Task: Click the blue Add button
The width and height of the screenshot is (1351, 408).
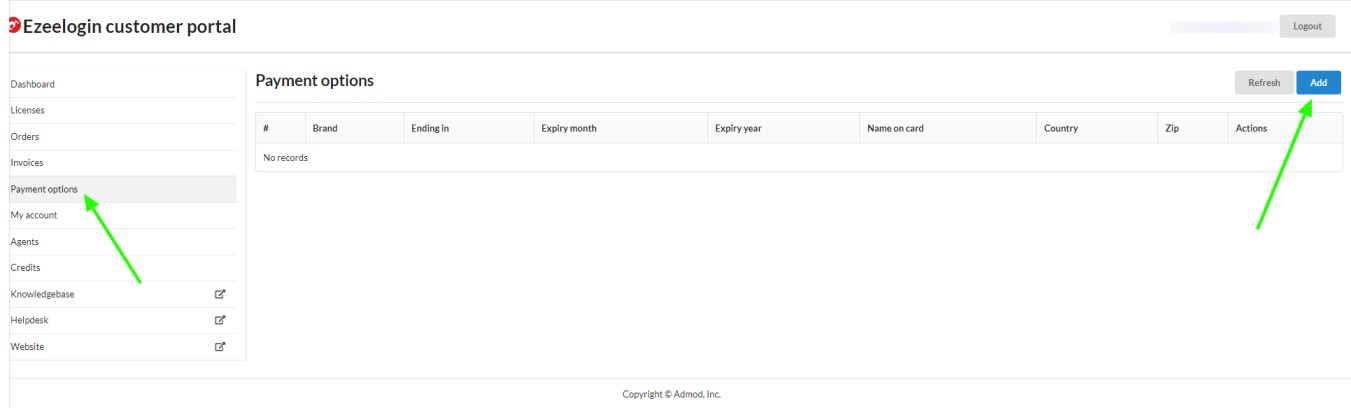Action: (x=1318, y=83)
